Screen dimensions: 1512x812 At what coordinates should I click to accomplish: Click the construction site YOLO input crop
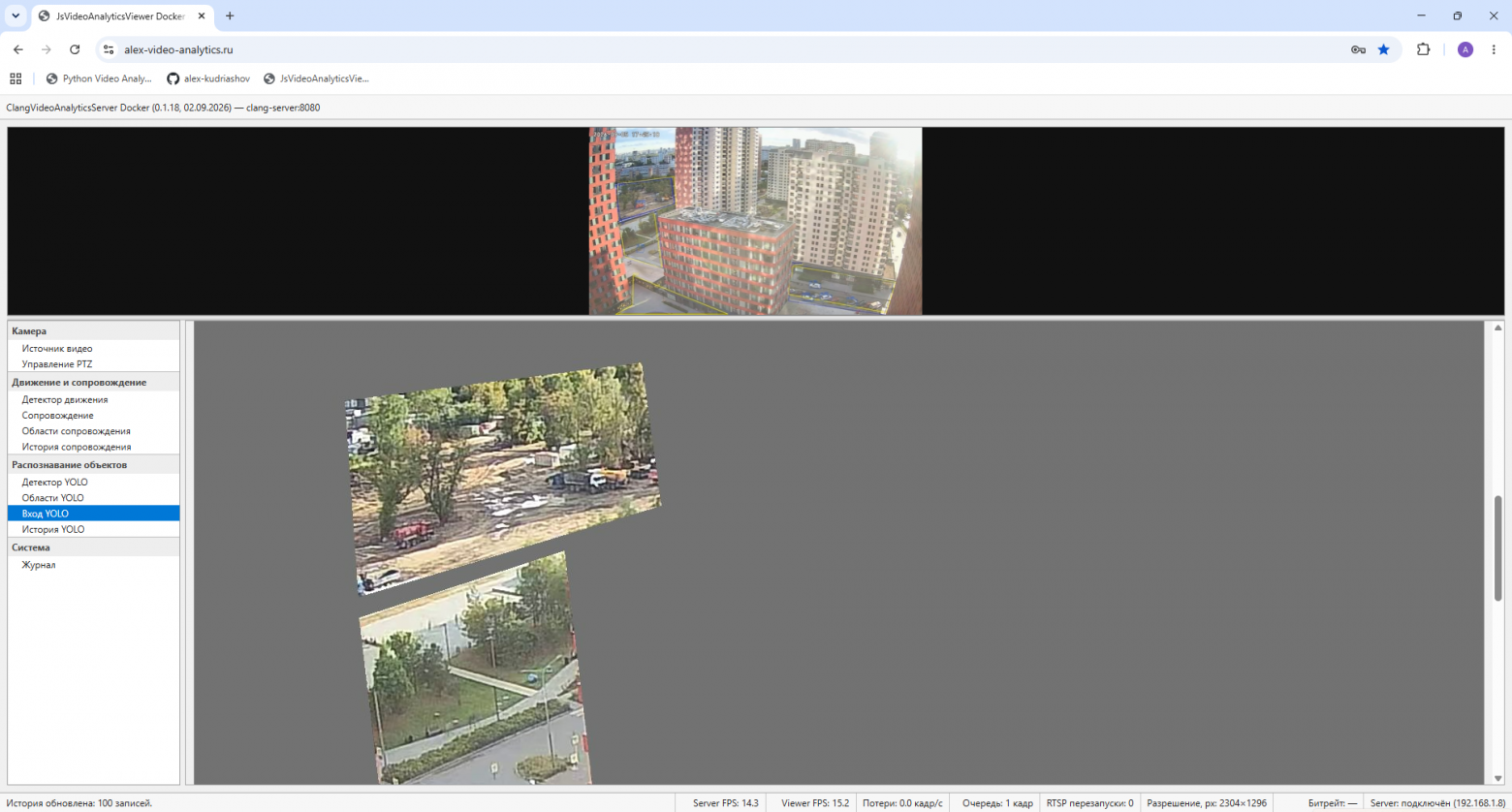503,478
